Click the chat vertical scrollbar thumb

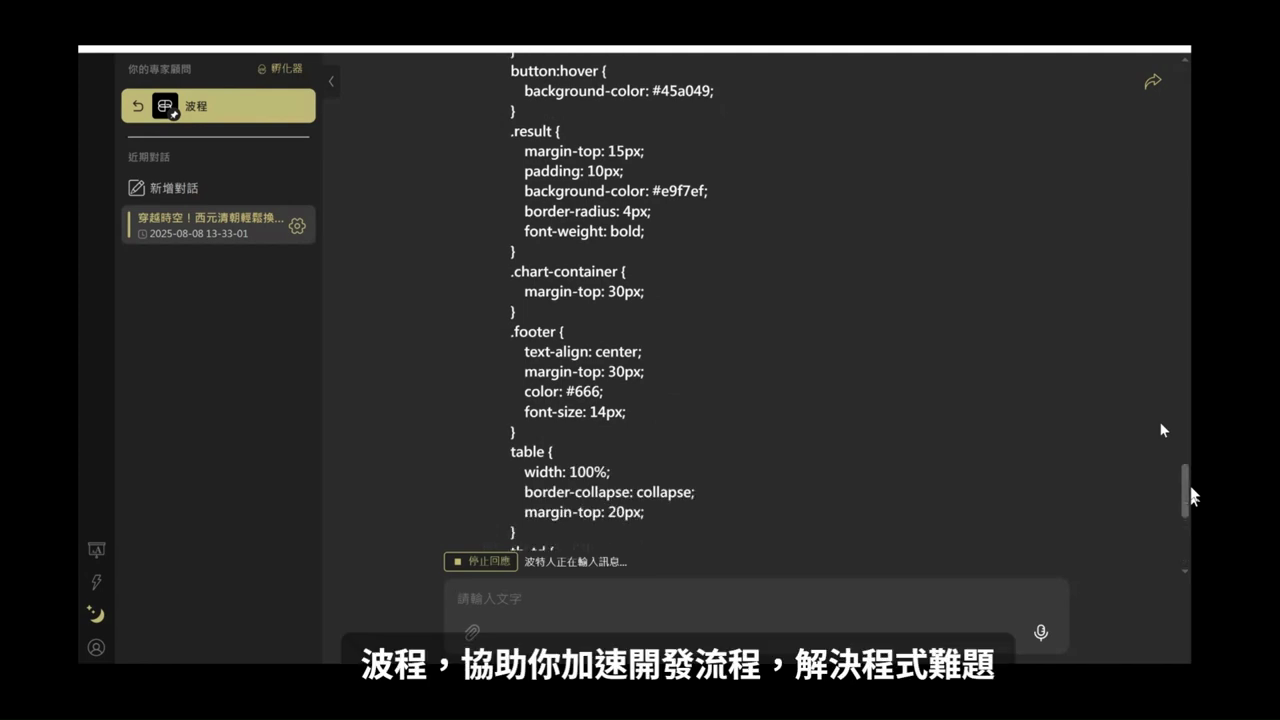1185,490
